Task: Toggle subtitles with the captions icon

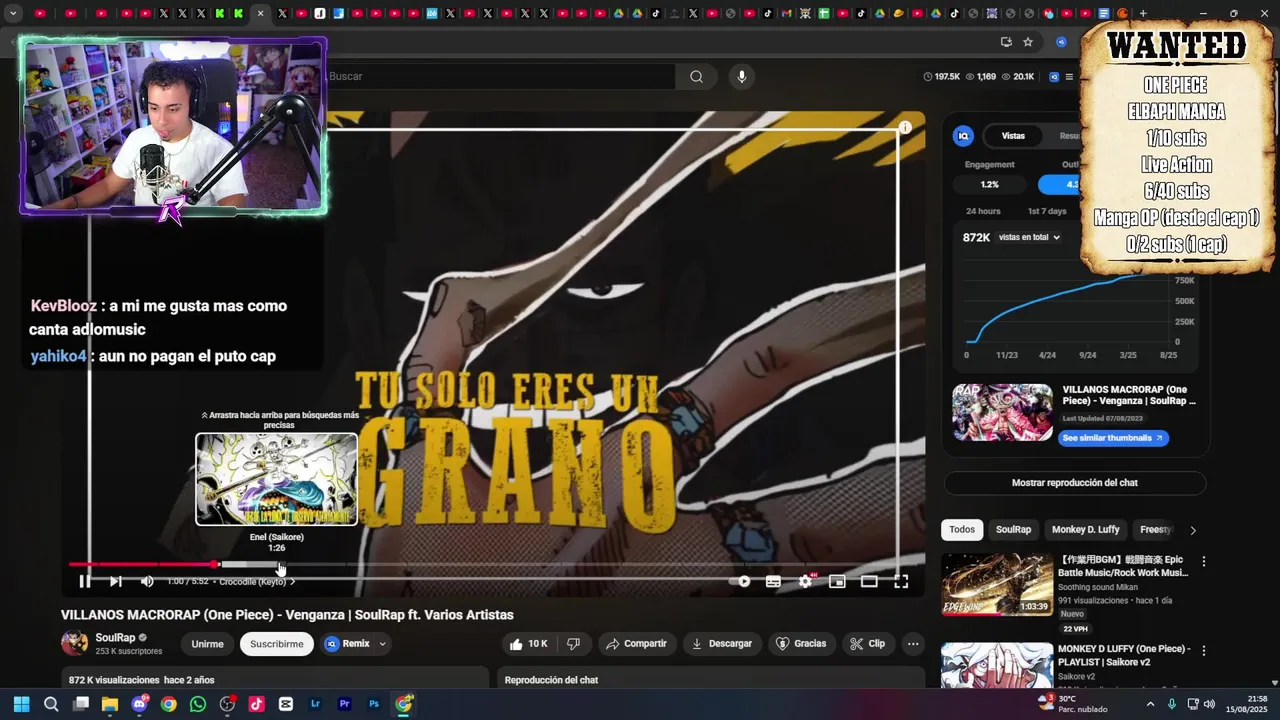Action: point(773,581)
